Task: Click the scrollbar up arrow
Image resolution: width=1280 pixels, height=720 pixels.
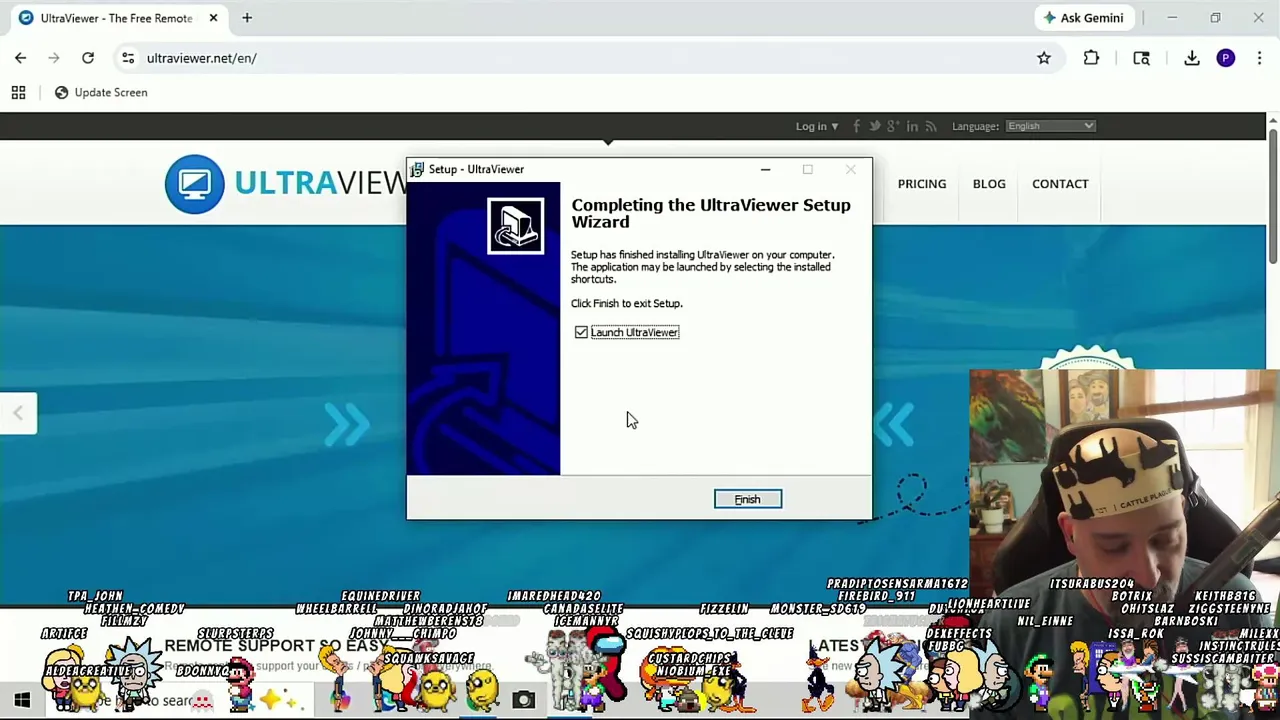Action: click(x=1272, y=121)
